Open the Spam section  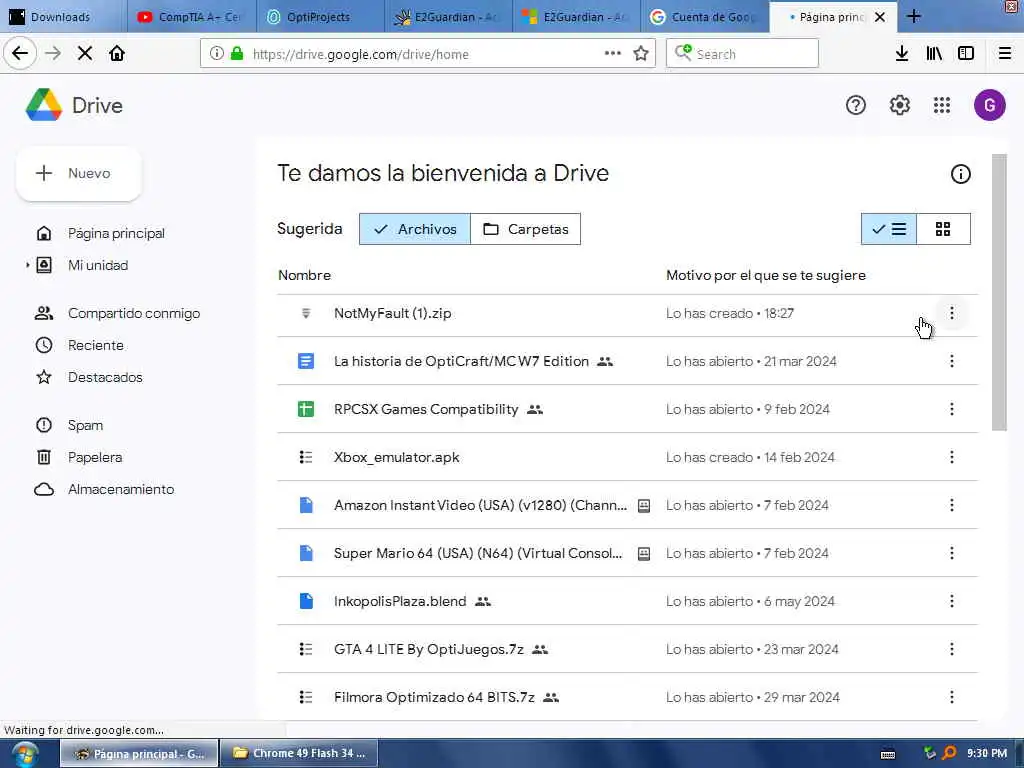pos(85,425)
